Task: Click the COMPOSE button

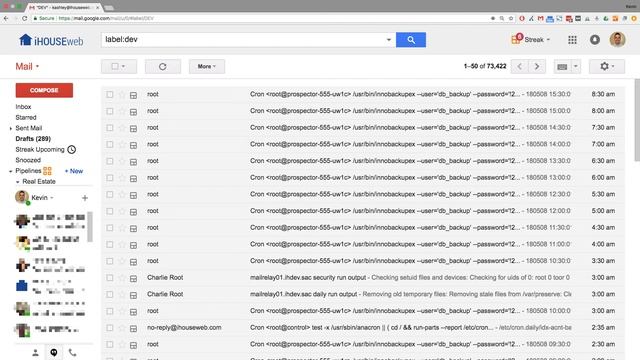Action: (44, 90)
